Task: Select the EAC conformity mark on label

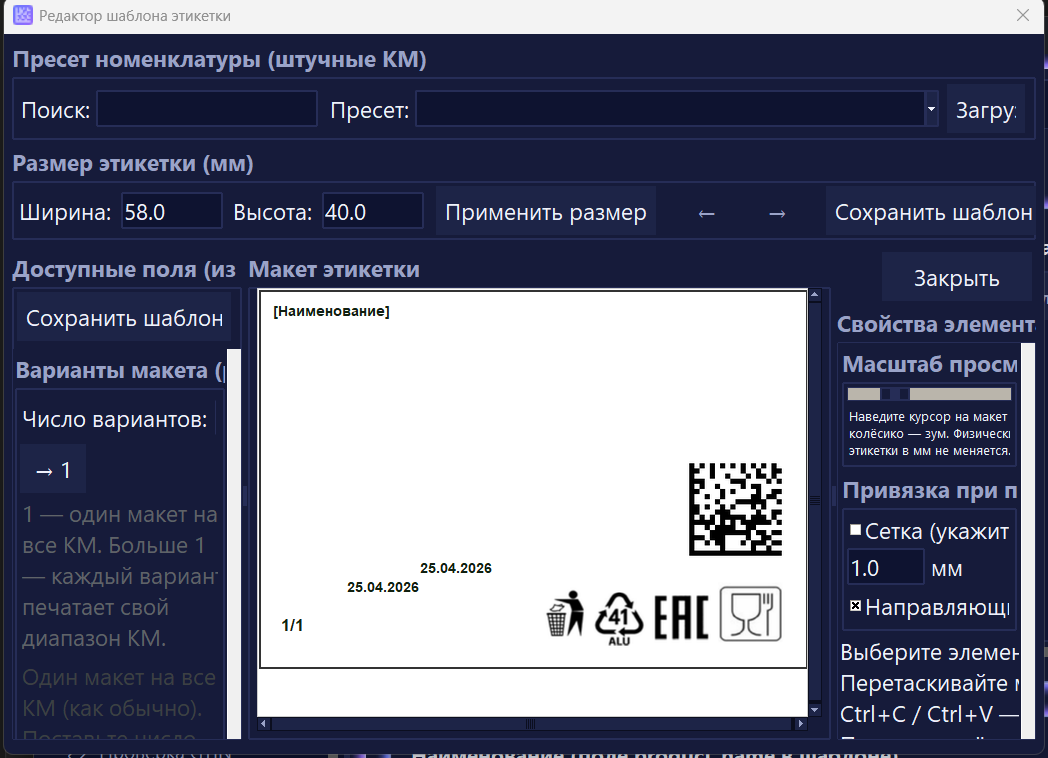Action: (x=681, y=617)
